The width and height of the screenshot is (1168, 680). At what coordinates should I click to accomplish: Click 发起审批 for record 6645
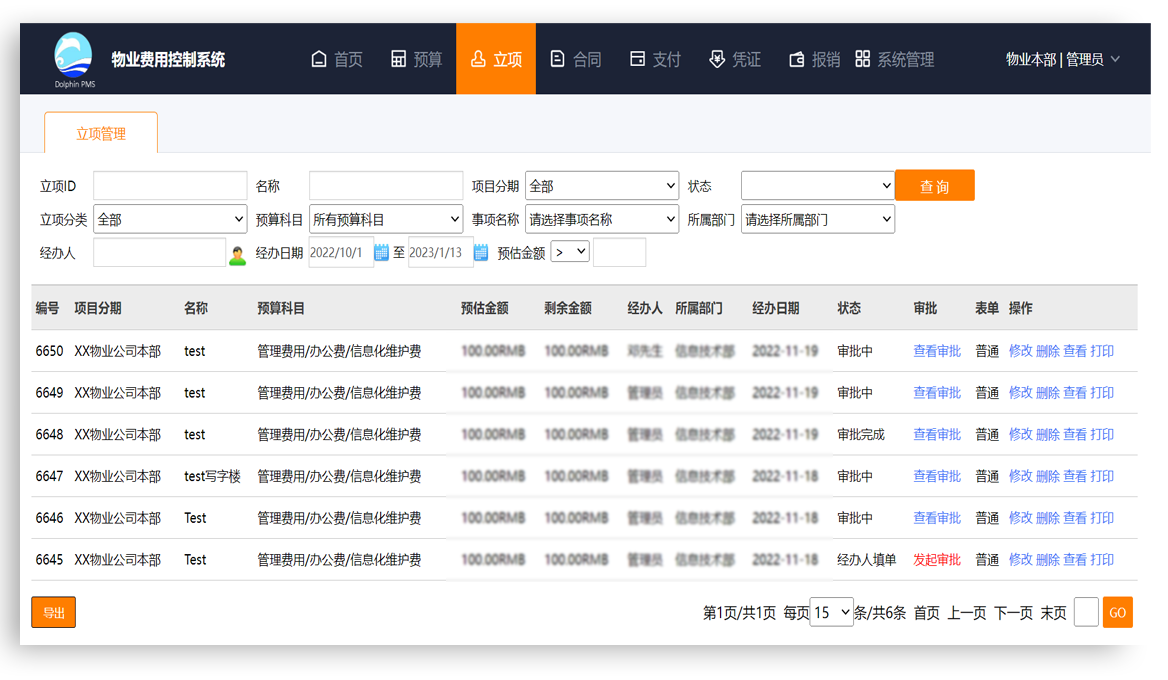(x=936, y=560)
